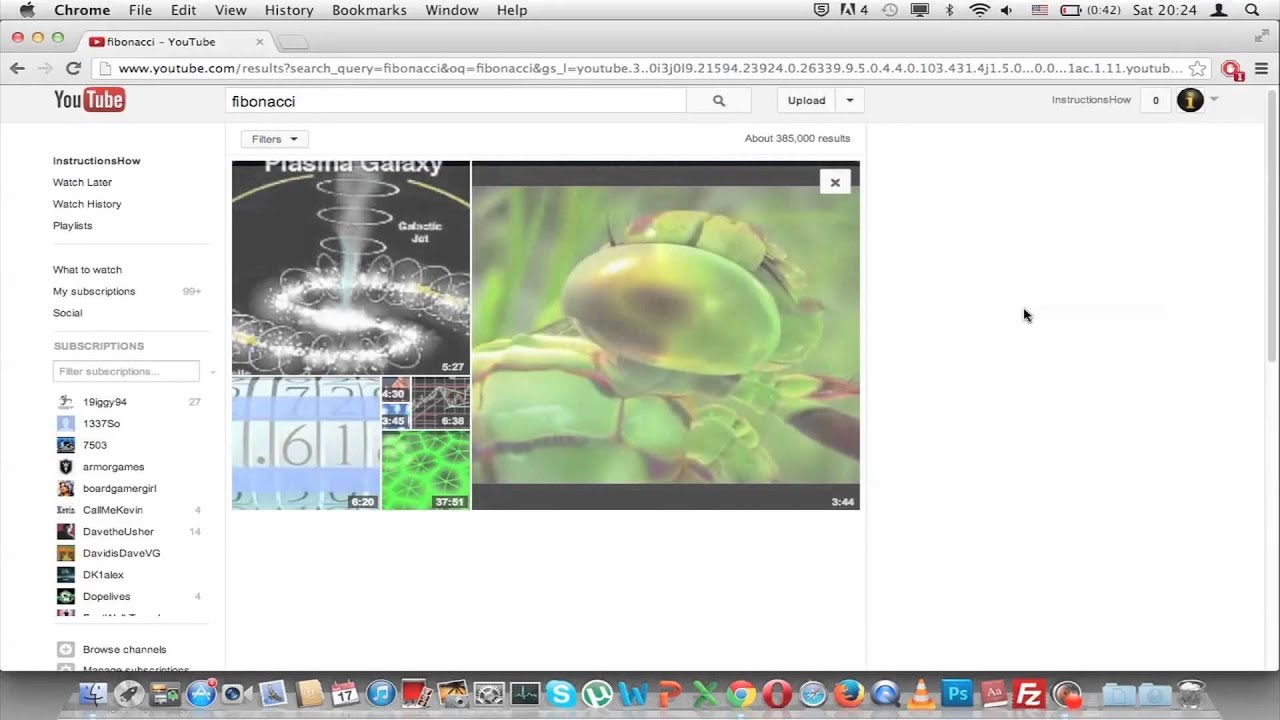Open Time Machine menu bar icon
This screenshot has height=720, width=1280.
(889, 10)
